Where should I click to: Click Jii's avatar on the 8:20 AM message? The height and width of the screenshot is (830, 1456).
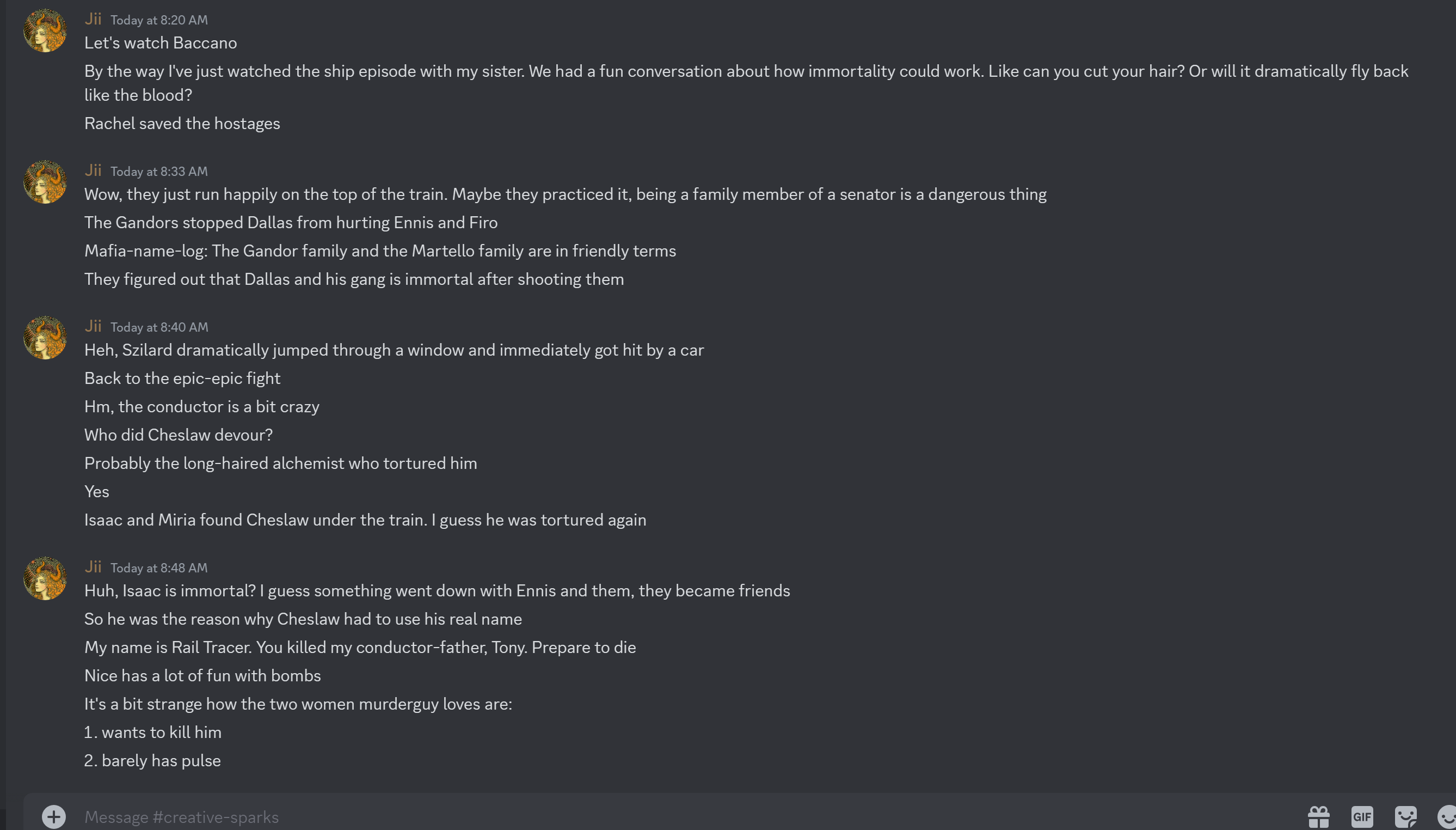pos(45,31)
